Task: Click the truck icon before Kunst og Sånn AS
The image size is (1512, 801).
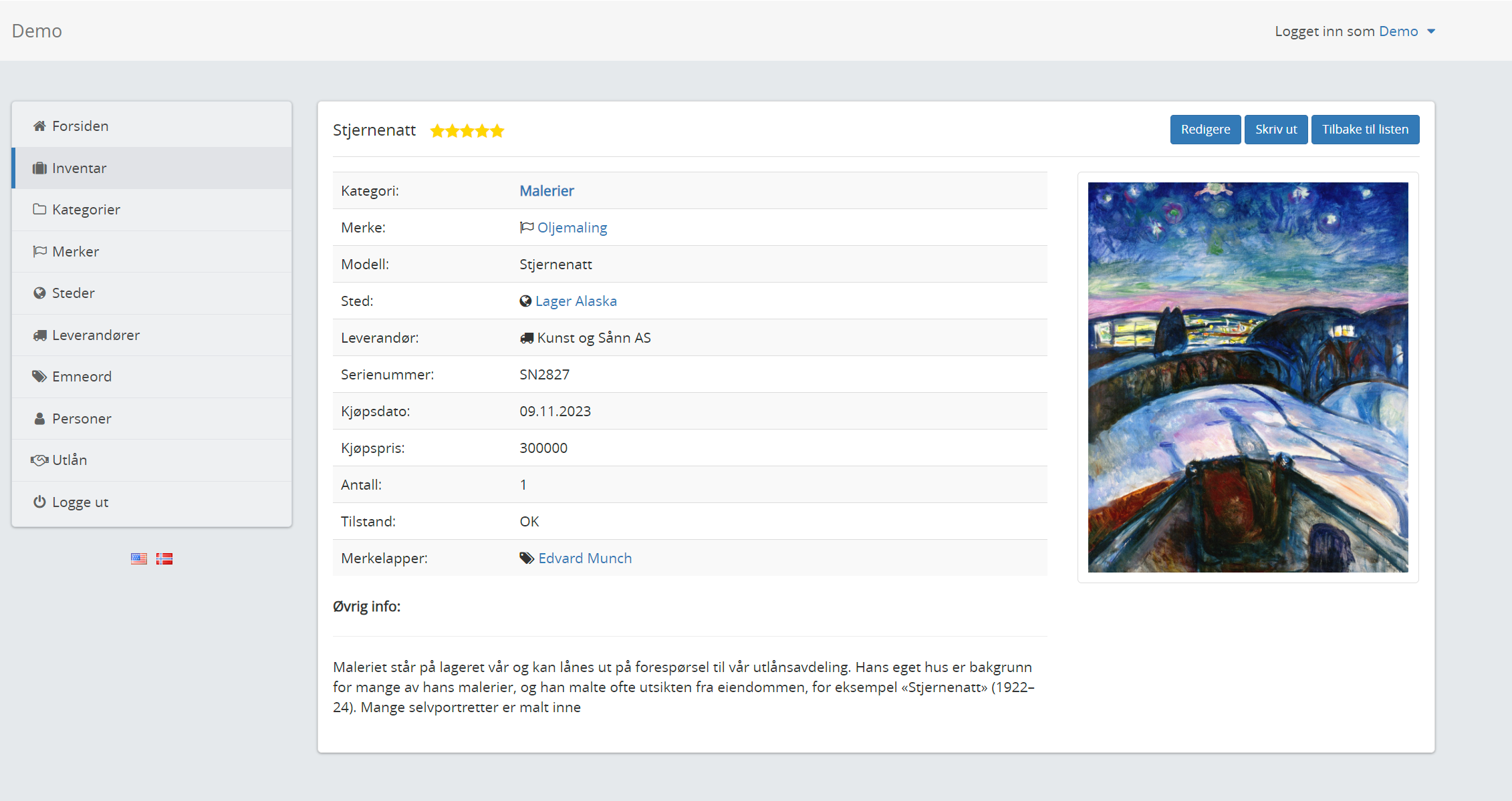Action: [x=527, y=338]
